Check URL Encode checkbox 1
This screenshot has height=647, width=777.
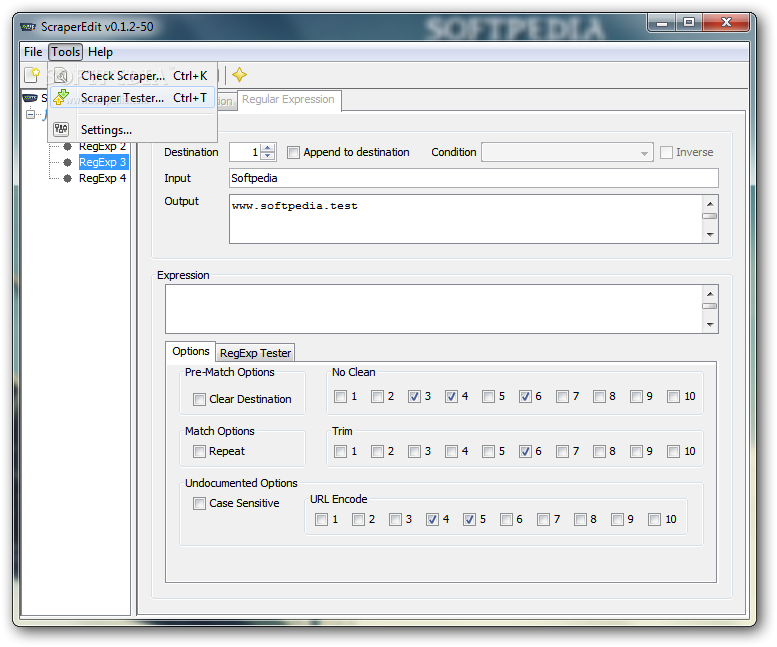322,519
